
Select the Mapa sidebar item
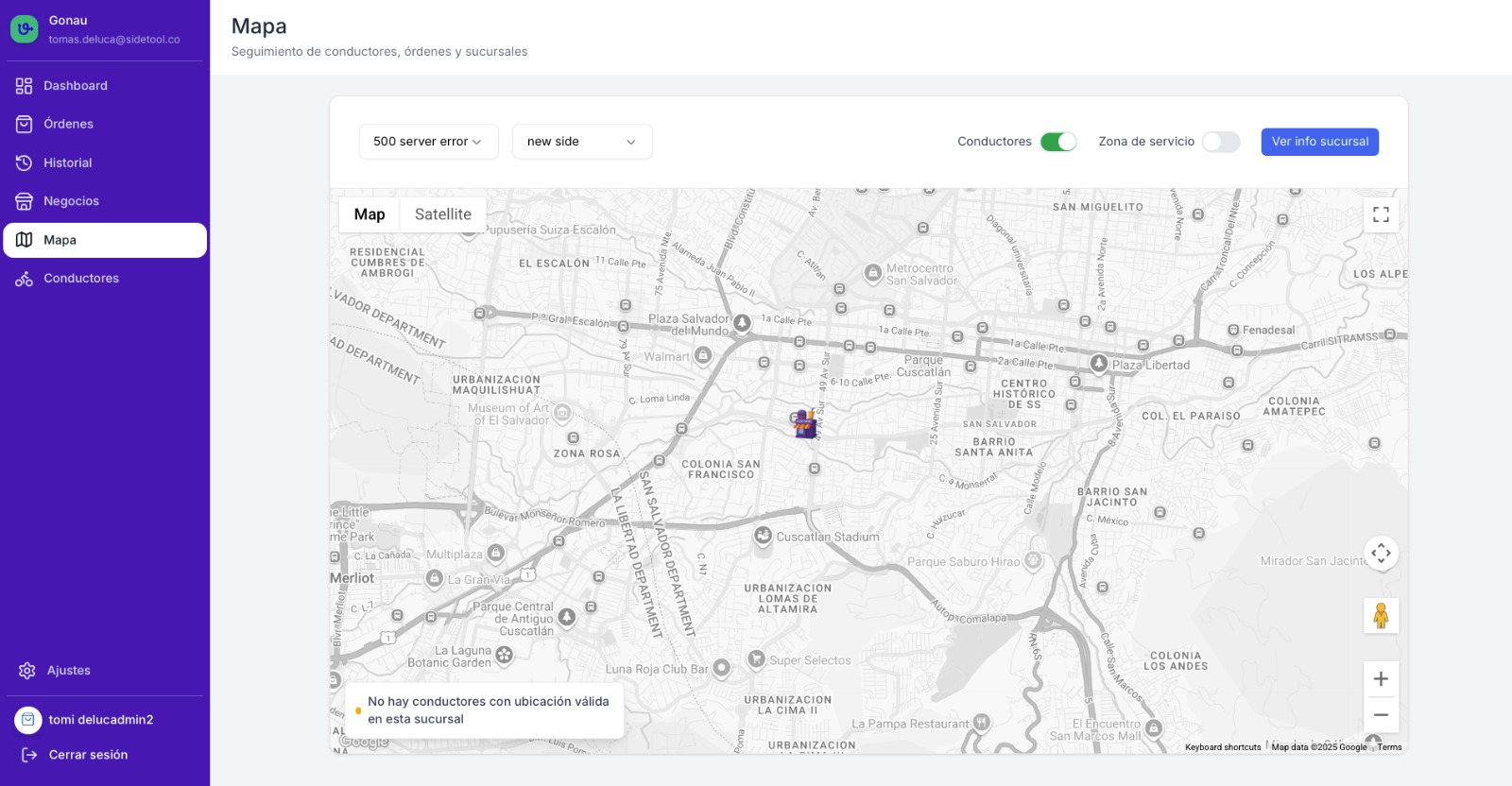[105, 240]
